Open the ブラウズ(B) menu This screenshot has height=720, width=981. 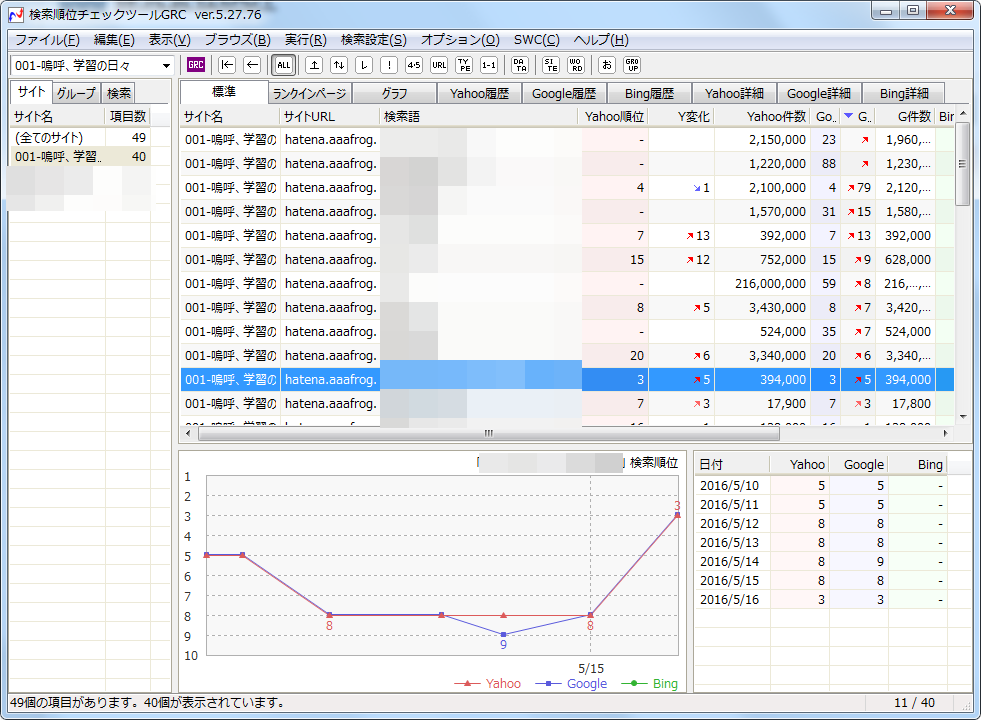(x=238, y=40)
